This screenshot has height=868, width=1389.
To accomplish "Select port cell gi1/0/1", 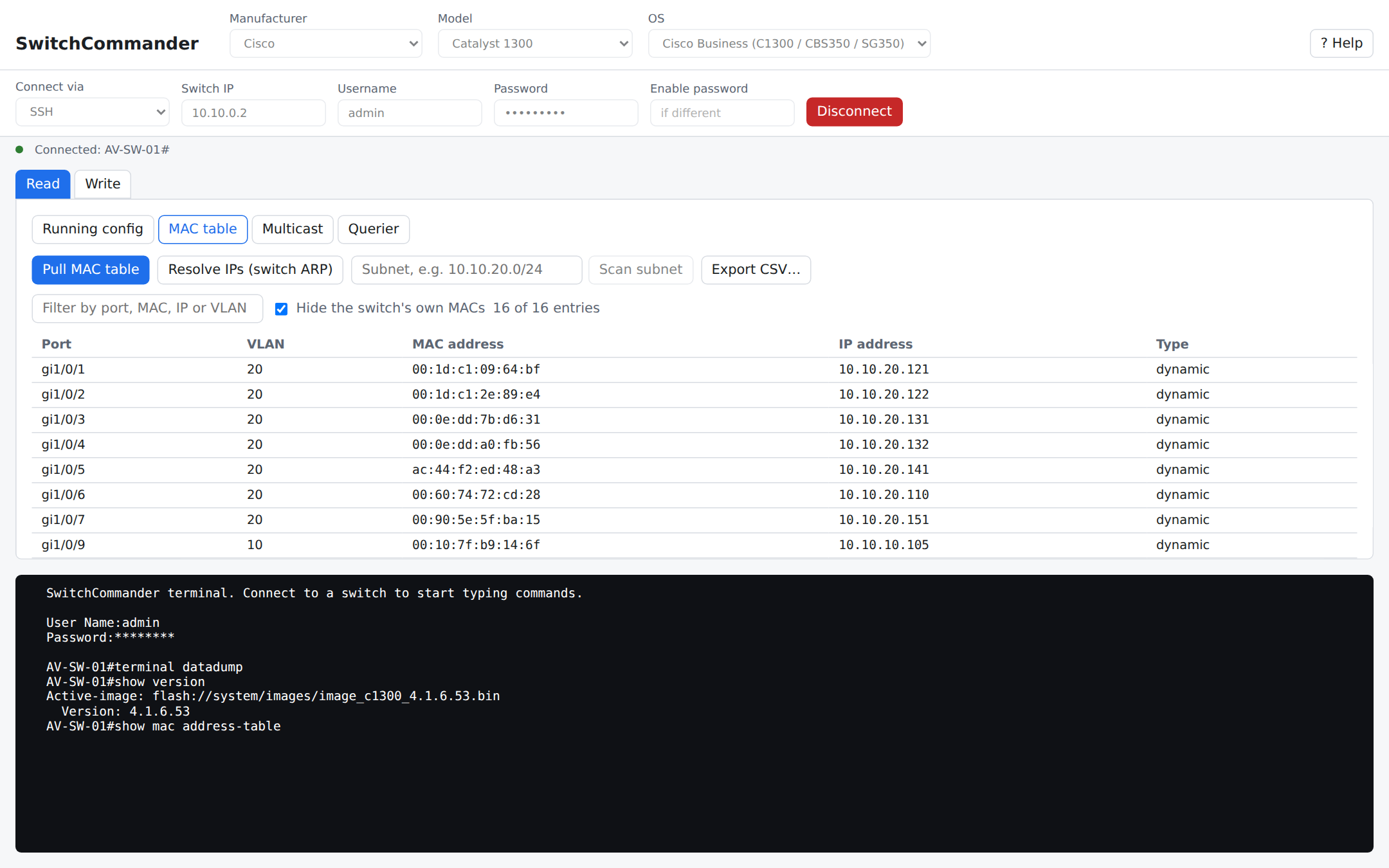I will pyautogui.click(x=63, y=370).
